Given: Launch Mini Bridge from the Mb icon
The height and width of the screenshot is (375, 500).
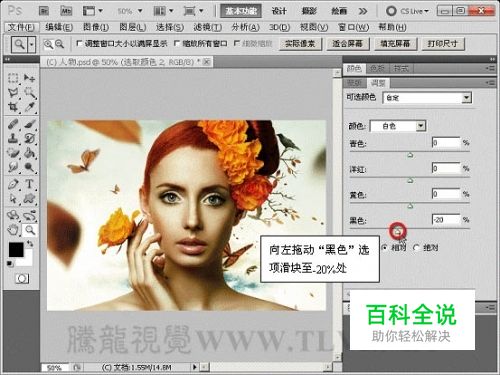Looking at the screenshot, I should 66,11.
